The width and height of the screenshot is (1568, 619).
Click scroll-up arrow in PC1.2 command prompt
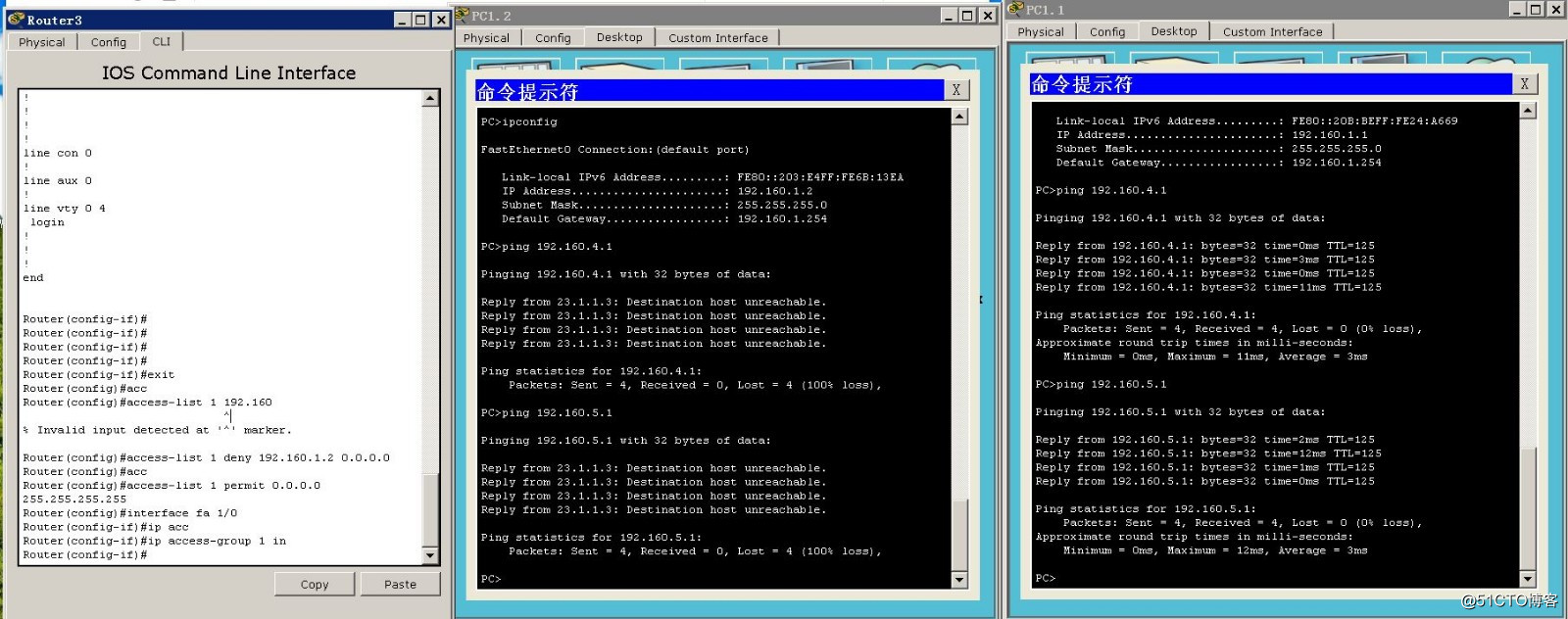click(x=959, y=117)
